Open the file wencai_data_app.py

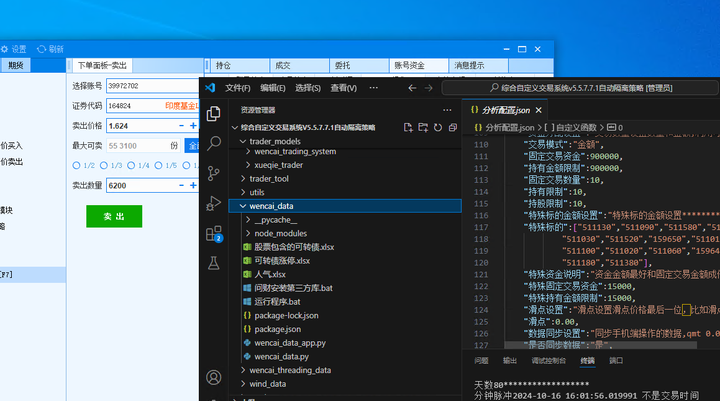290,343
